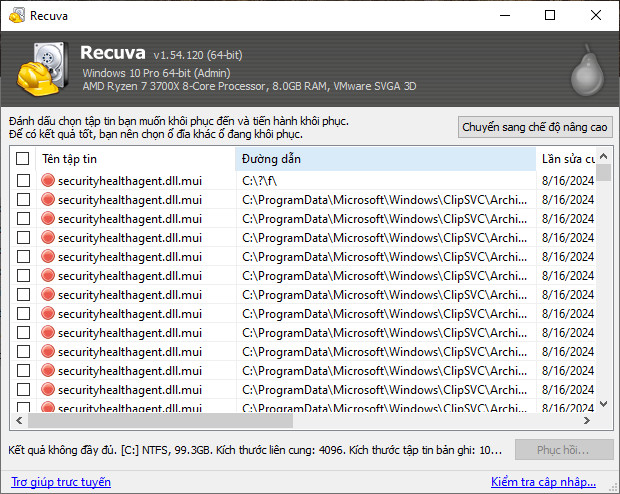Click the red status dot in the fifth file row

coord(47,257)
